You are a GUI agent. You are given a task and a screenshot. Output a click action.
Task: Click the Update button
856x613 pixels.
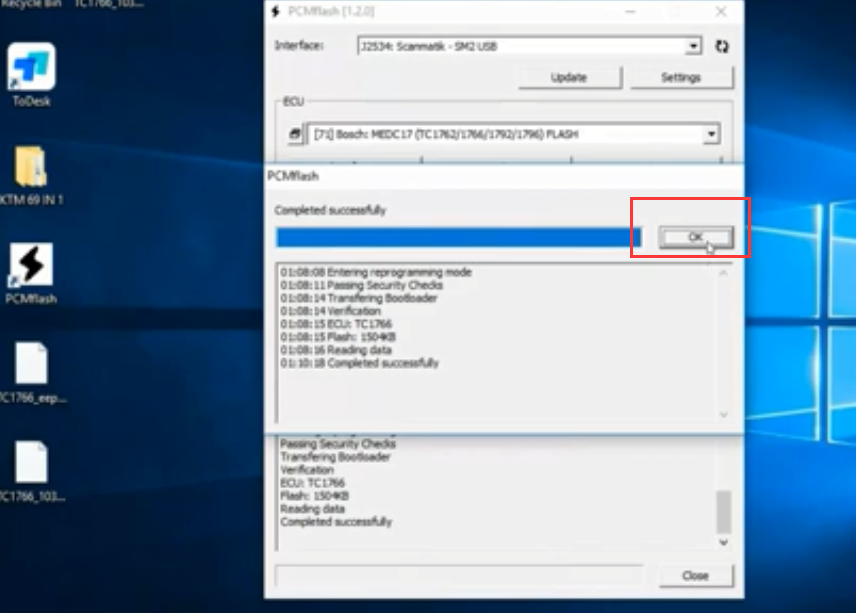569,78
